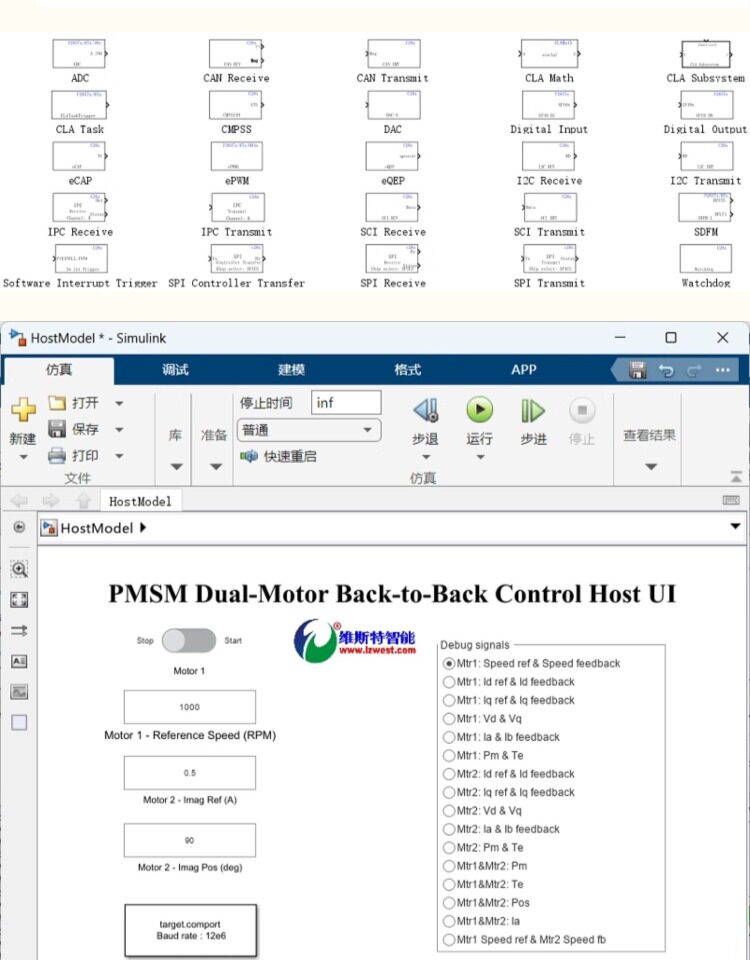Select the CLA Task block
750x960 pixels.
80,105
